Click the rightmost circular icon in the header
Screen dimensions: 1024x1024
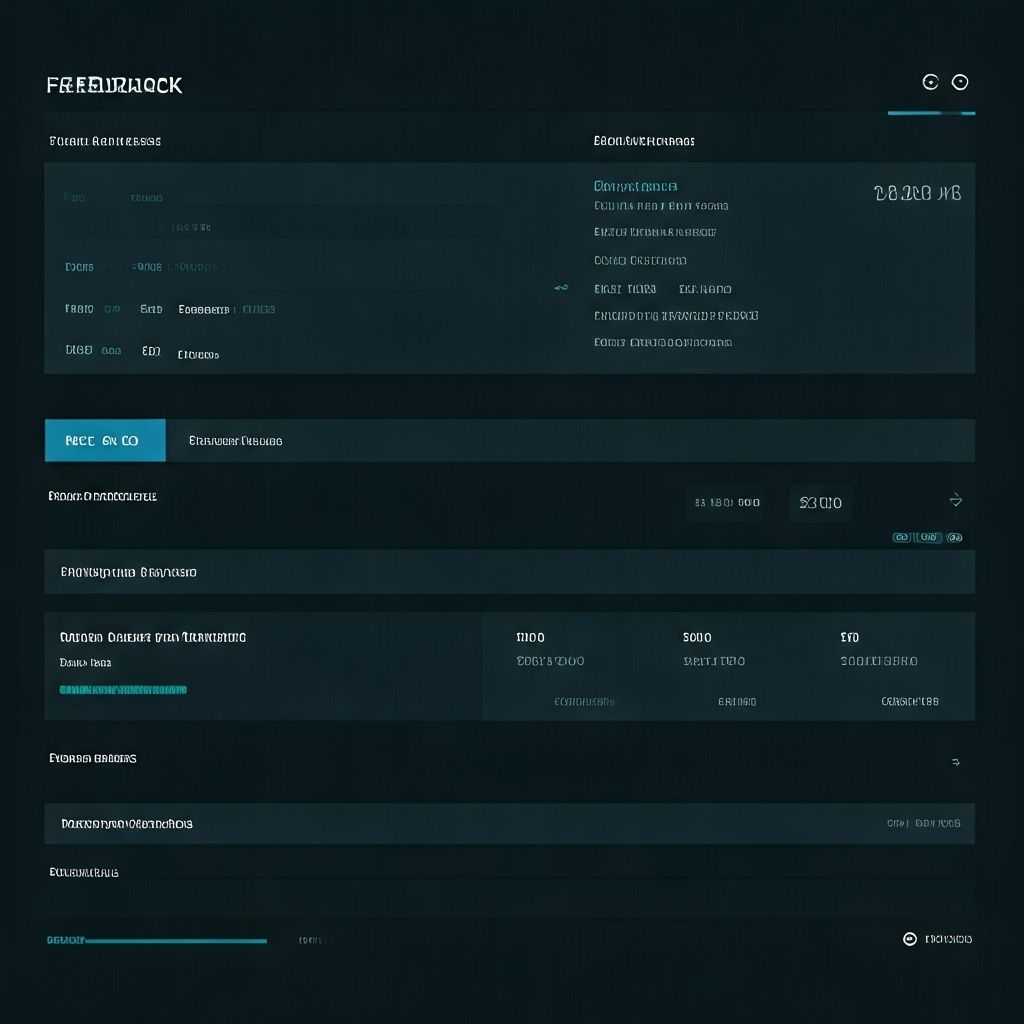(x=960, y=82)
